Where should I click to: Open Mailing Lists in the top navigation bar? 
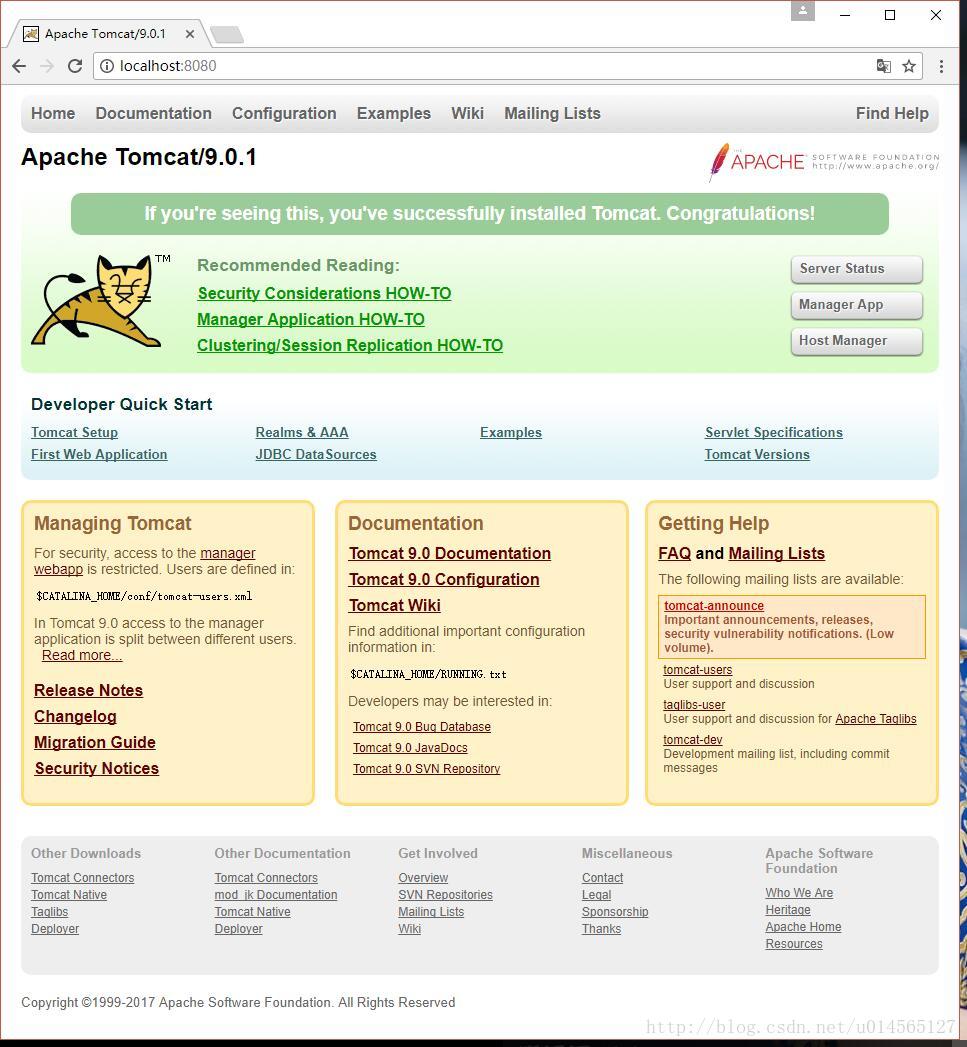point(552,114)
